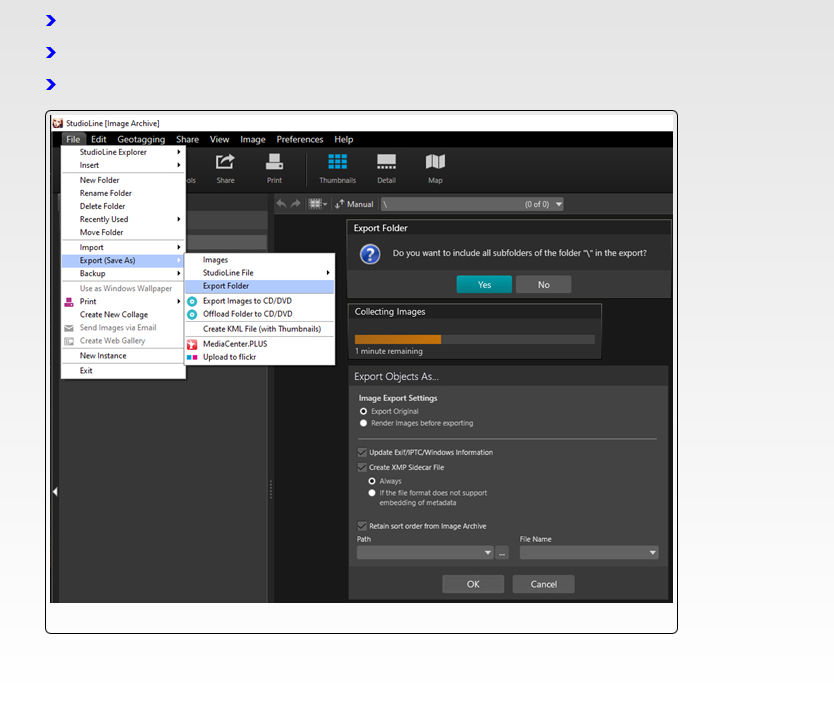This screenshot has width=834, height=709.
Task: Open the Geotagging menu
Action: point(141,140)
